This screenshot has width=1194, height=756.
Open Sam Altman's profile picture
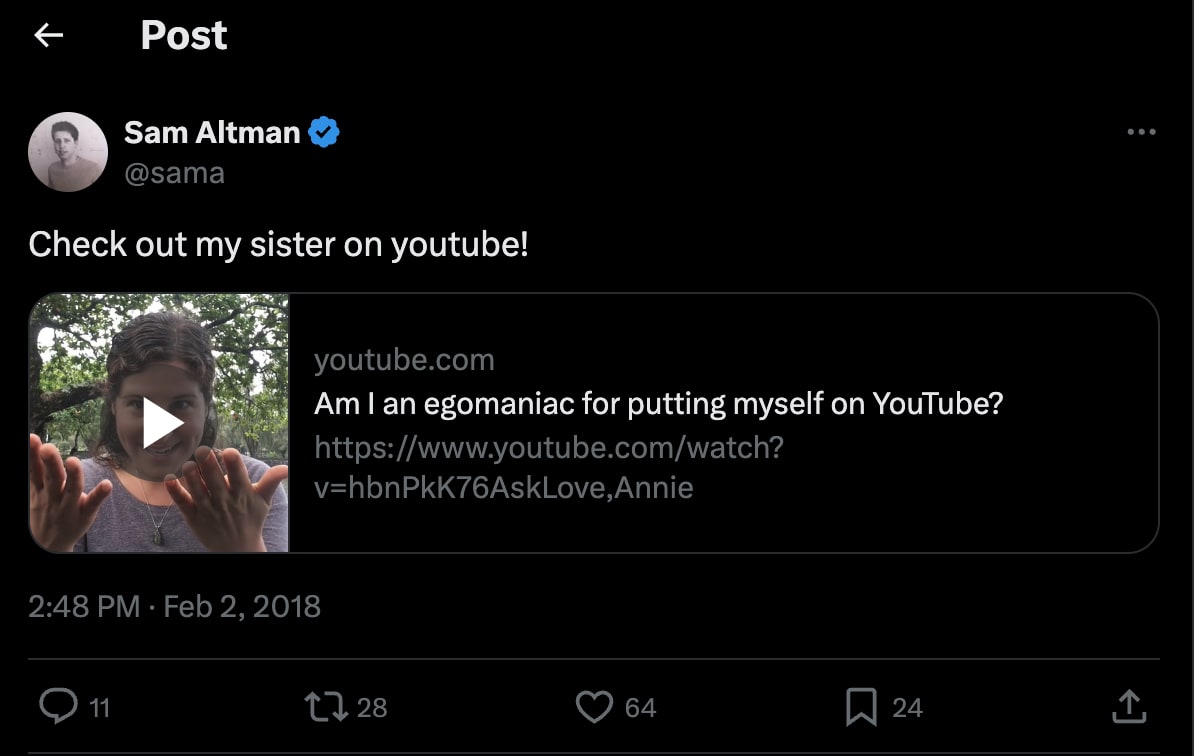pyautogui.click(x=68, y=151)
